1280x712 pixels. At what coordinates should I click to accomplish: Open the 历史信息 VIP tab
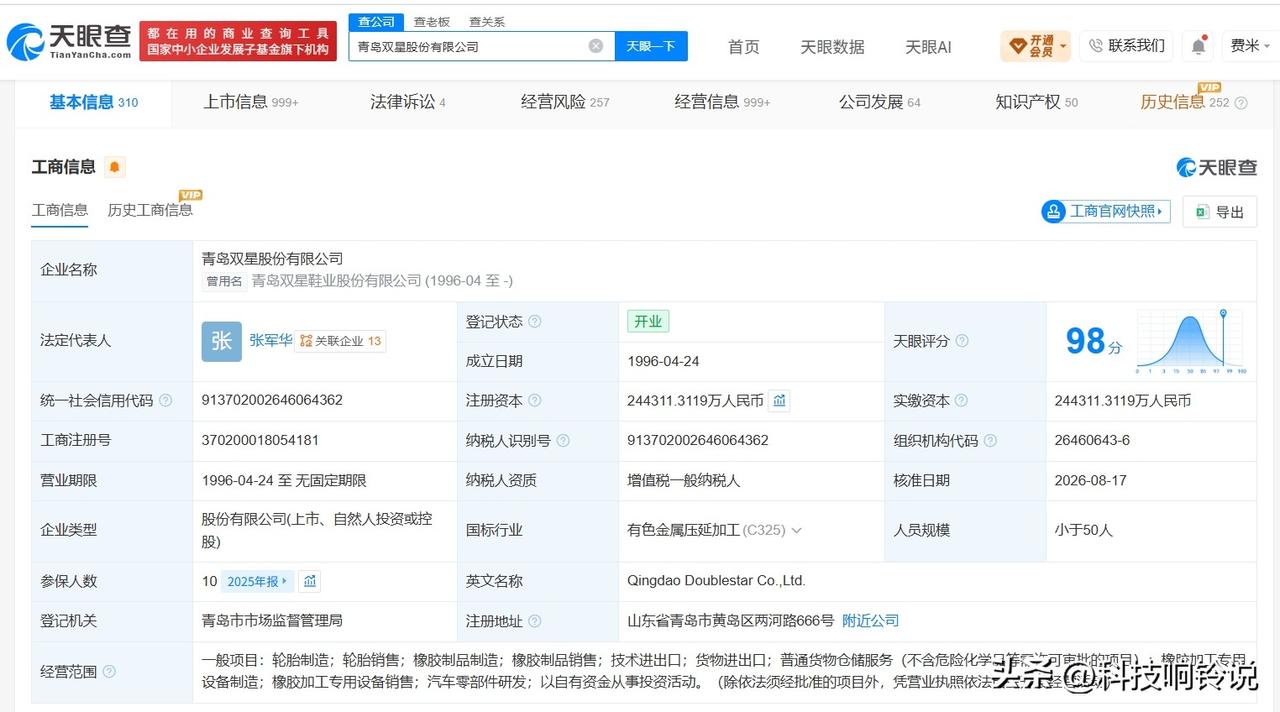[x=1185, y=102]
